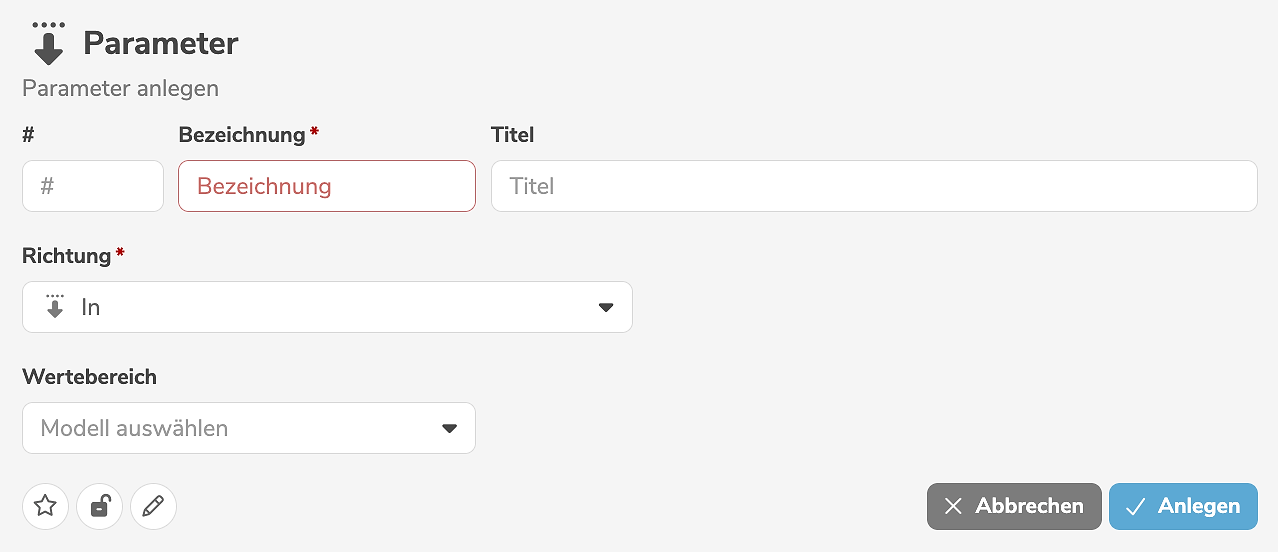Screen dimensions: 1278x552
Task: Click the pencil edit icon
Action: (153, 506)
